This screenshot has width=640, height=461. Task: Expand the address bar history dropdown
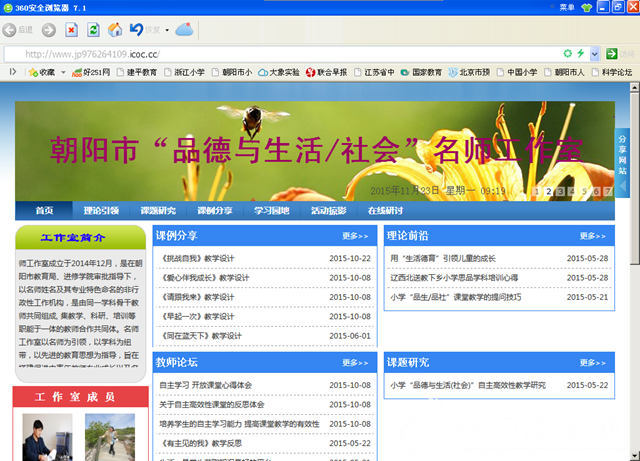click(x=595, y=53)
